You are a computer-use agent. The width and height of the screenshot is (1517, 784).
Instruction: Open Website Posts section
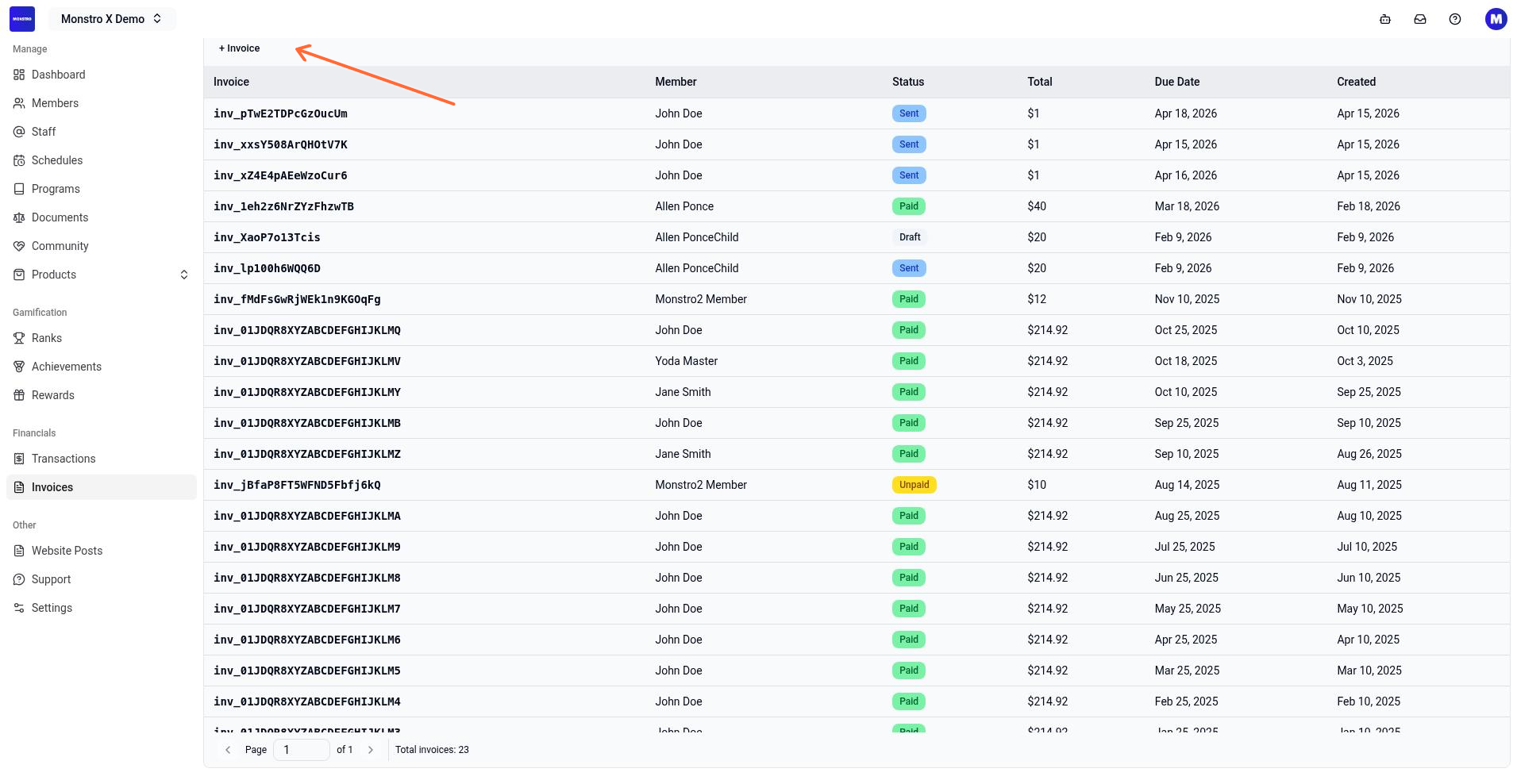coord(102,551)
